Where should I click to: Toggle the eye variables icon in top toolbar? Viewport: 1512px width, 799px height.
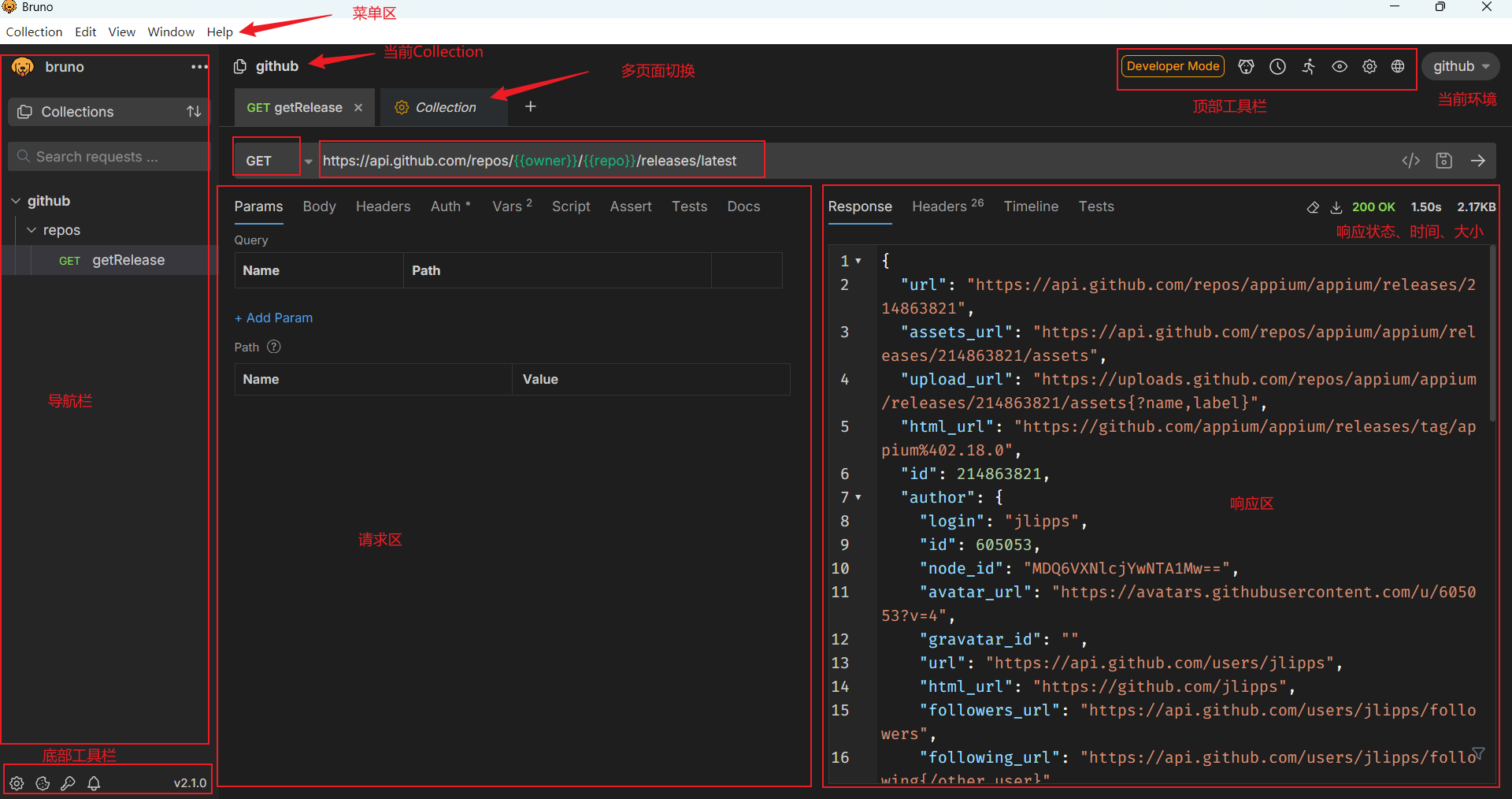pyautogui.click(x=1339, y=67)
